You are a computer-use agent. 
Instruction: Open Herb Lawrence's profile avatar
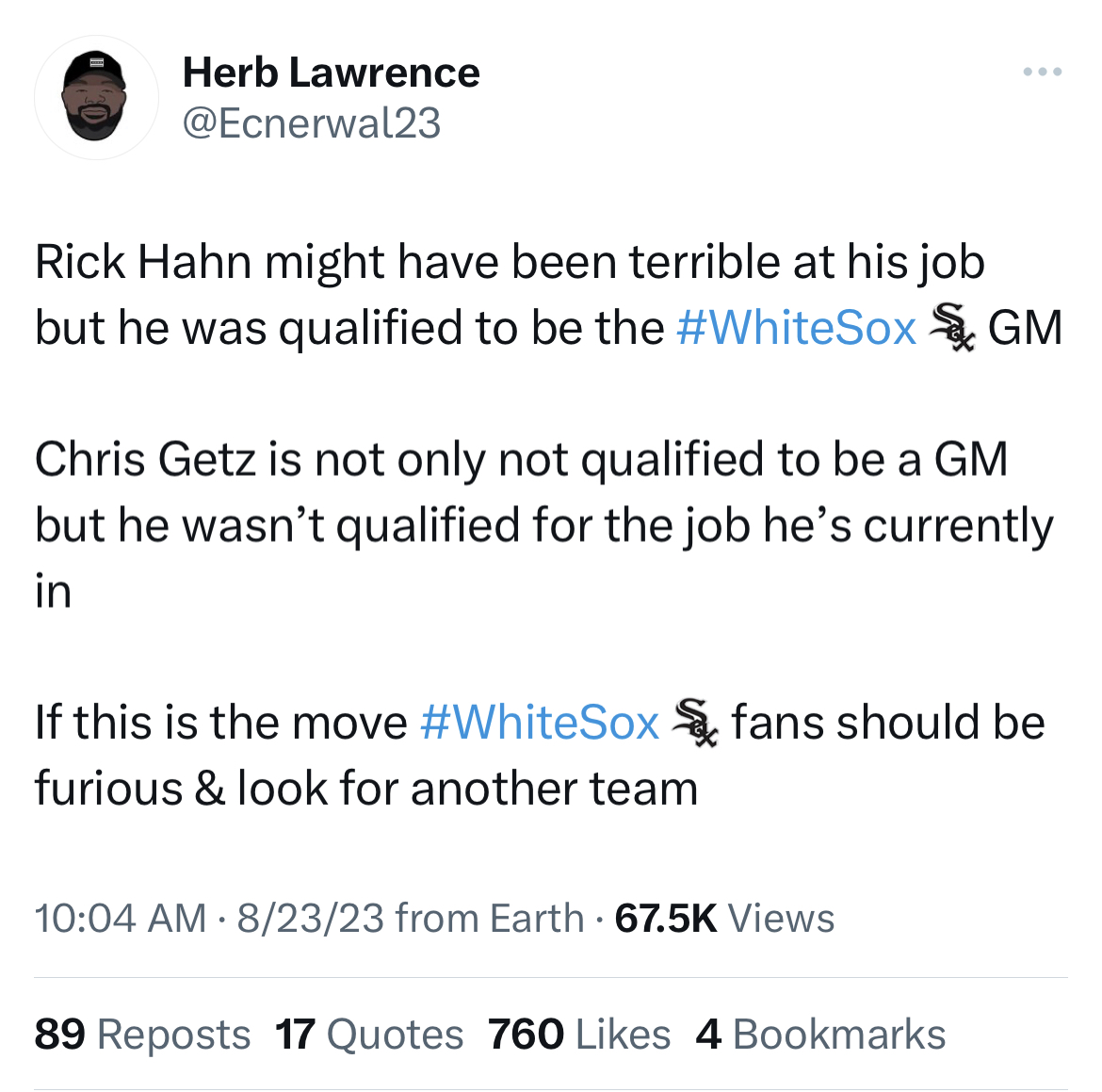pos(96,97)
